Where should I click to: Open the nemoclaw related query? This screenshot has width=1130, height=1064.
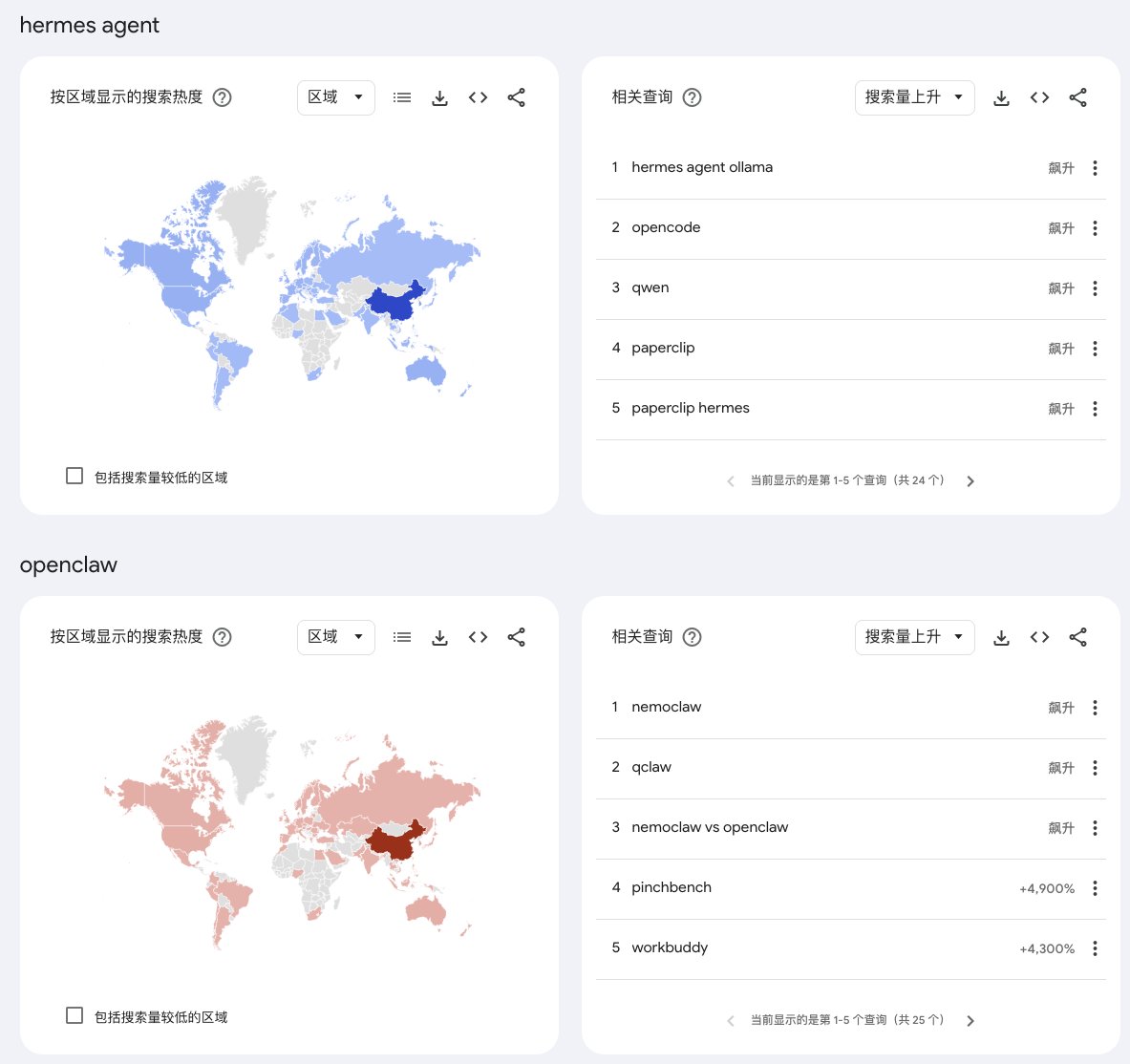(666, 707)
